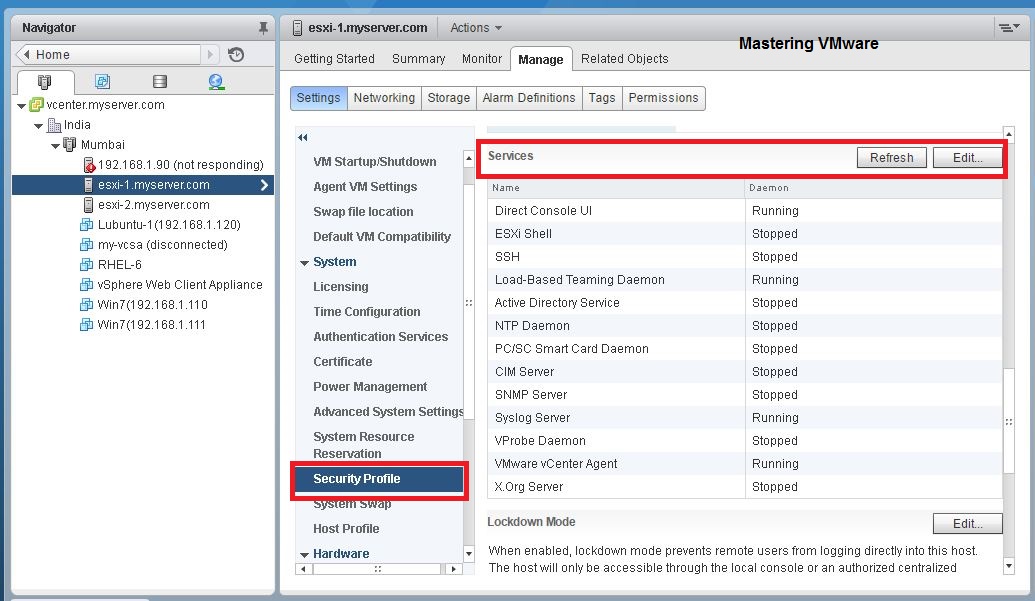Go forward using the navigator right arrow
Viewport: 1035px width, 601px height.
point(210,54)
